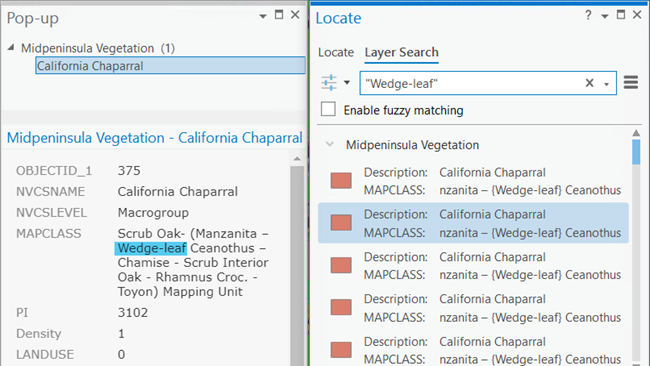Open the Pop-up pane options arrow
650x366 pixels.
(262, 17)
